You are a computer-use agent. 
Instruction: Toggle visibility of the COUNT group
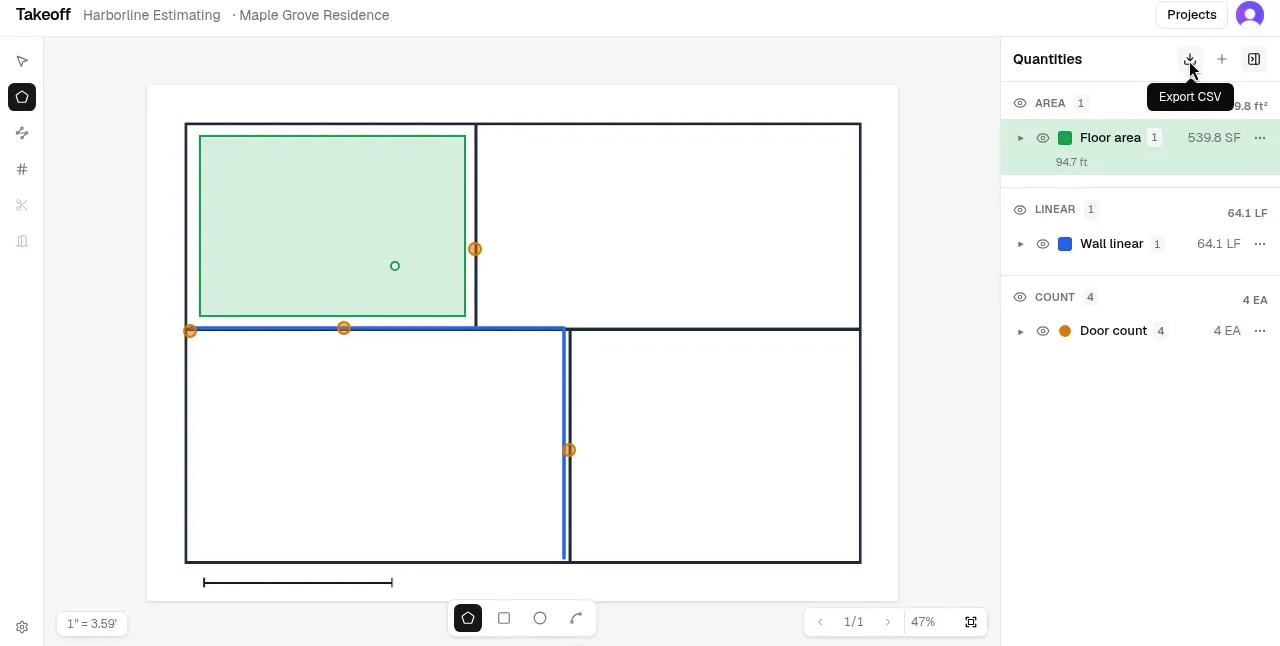[x=1020, y=297]
